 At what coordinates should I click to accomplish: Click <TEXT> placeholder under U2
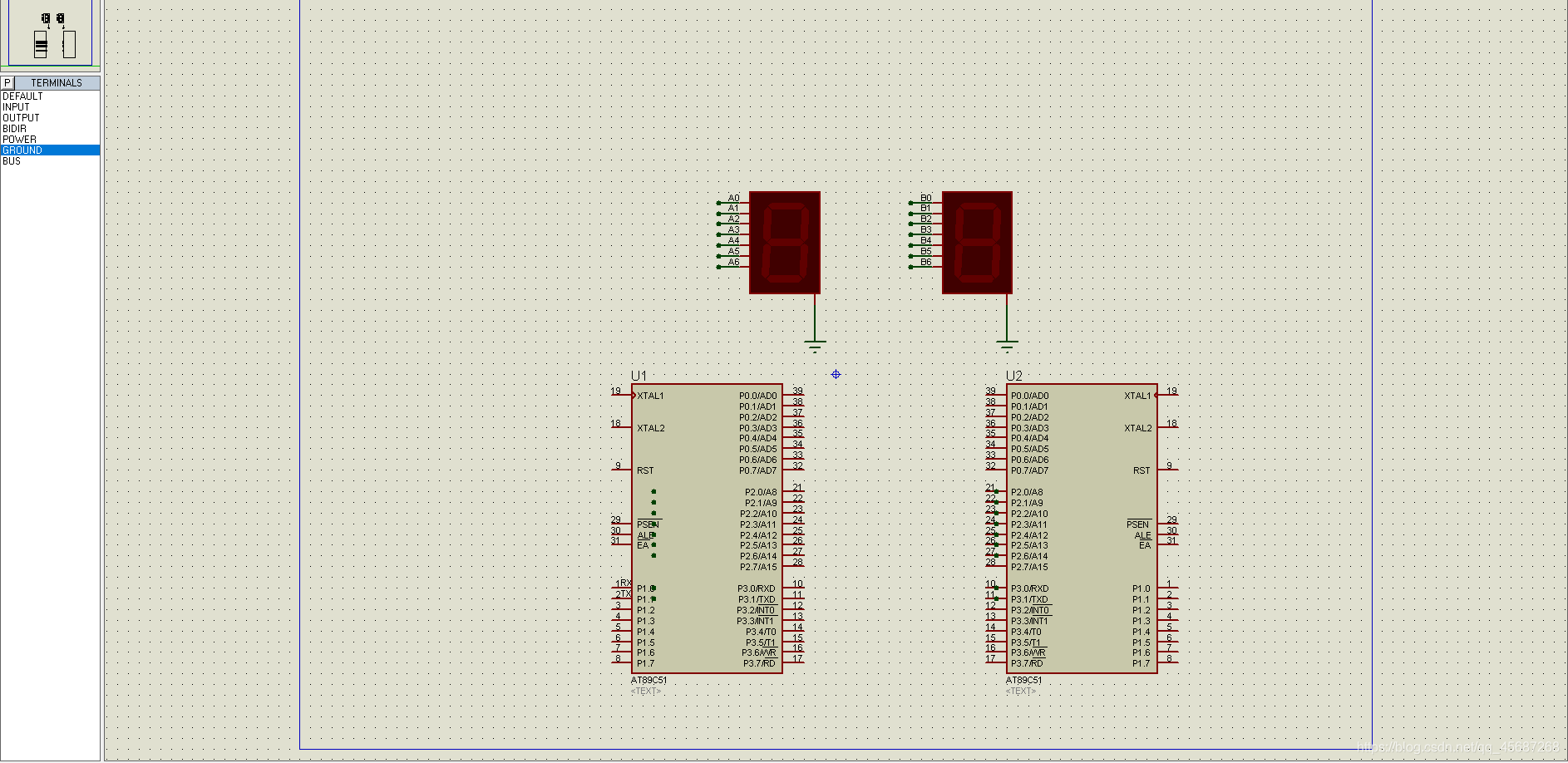tap(1021, 692)
